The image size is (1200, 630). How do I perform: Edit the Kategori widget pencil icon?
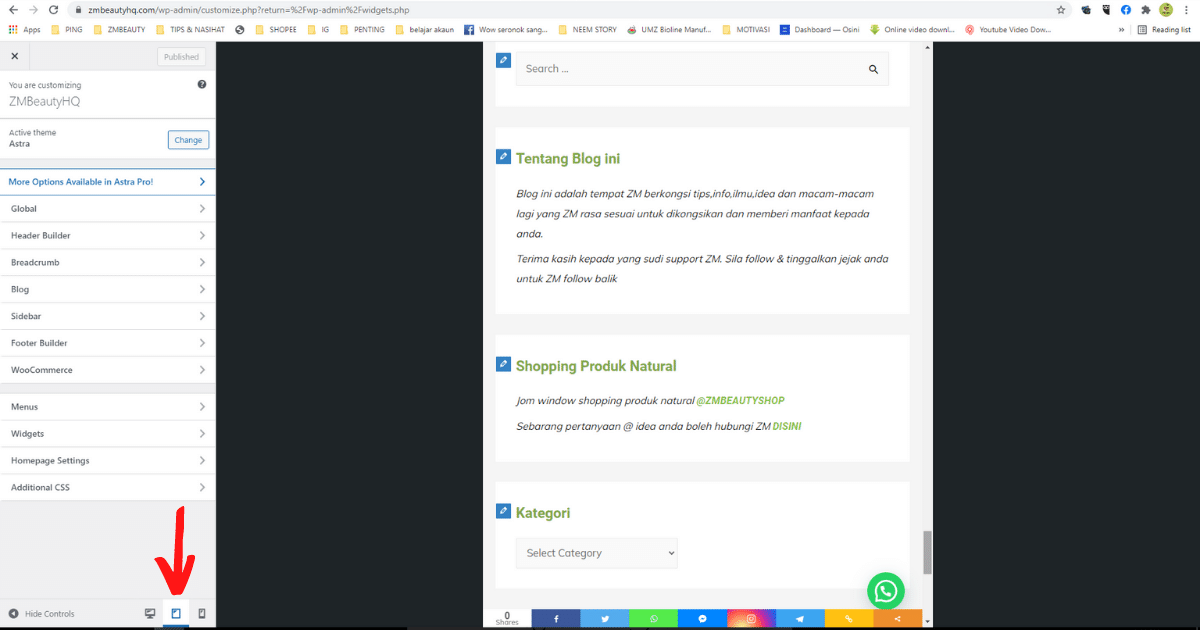(x=503, y=511)
